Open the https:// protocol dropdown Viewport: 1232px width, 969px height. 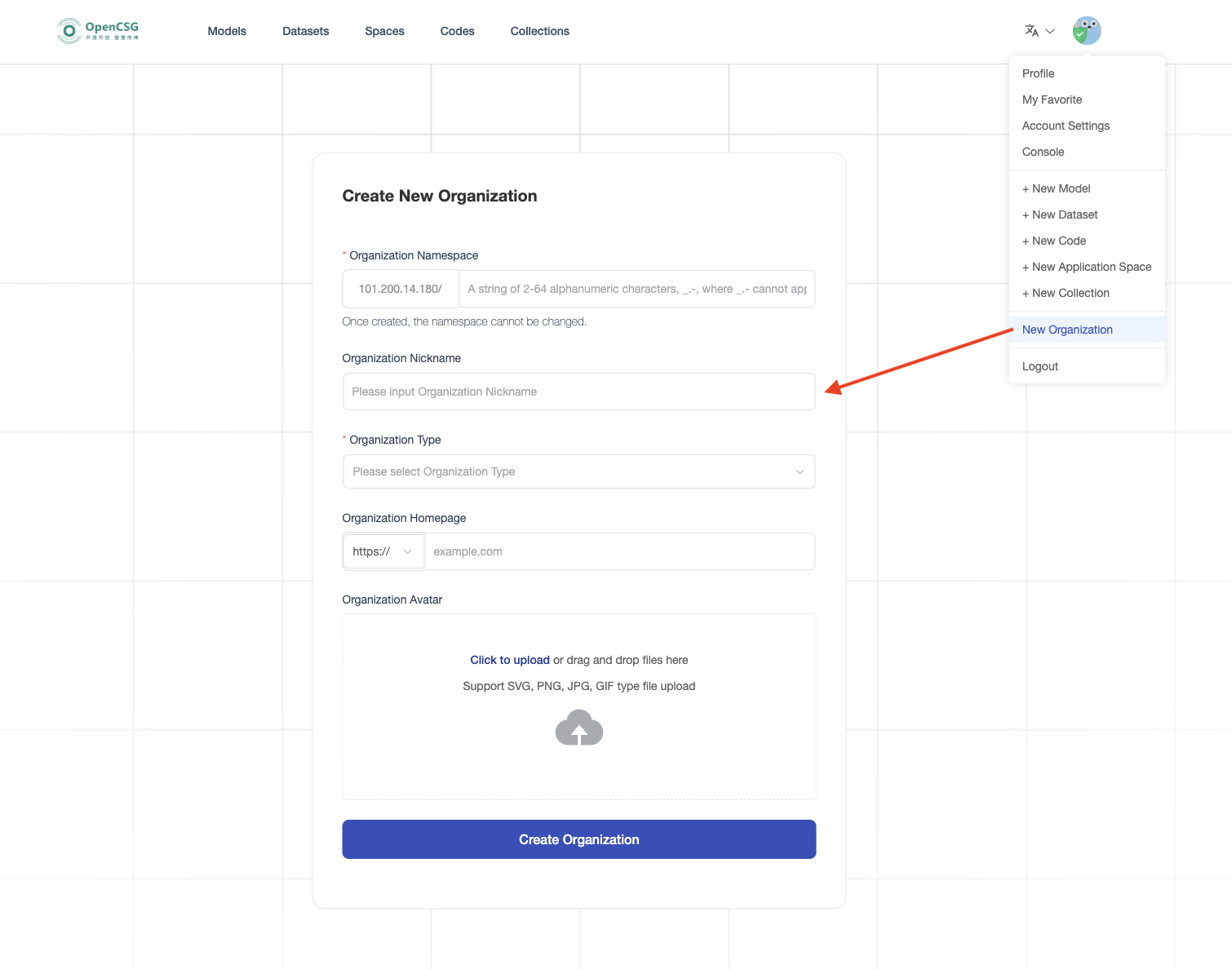(x=383, y=551)
